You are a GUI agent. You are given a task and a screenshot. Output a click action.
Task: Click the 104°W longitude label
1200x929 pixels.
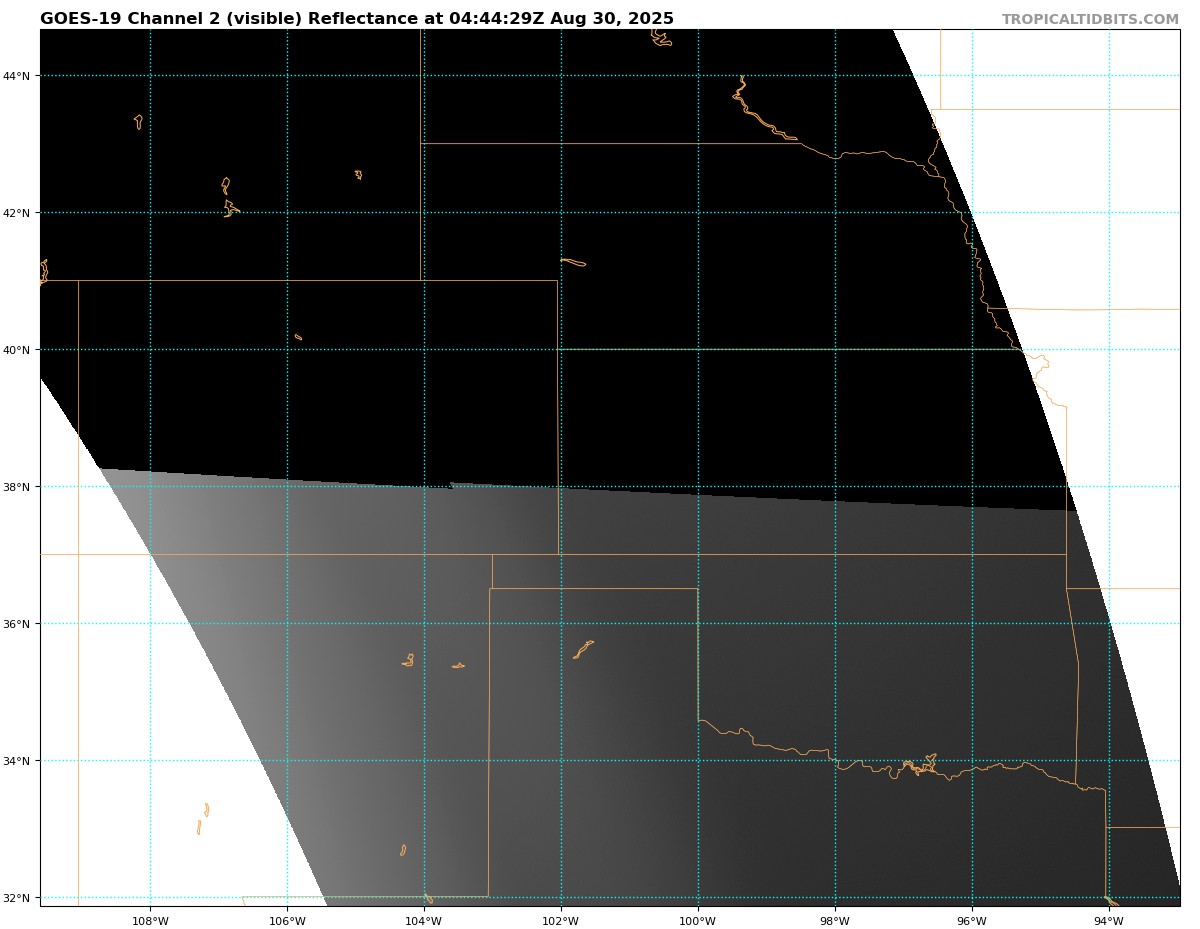(x=424, y=921)
